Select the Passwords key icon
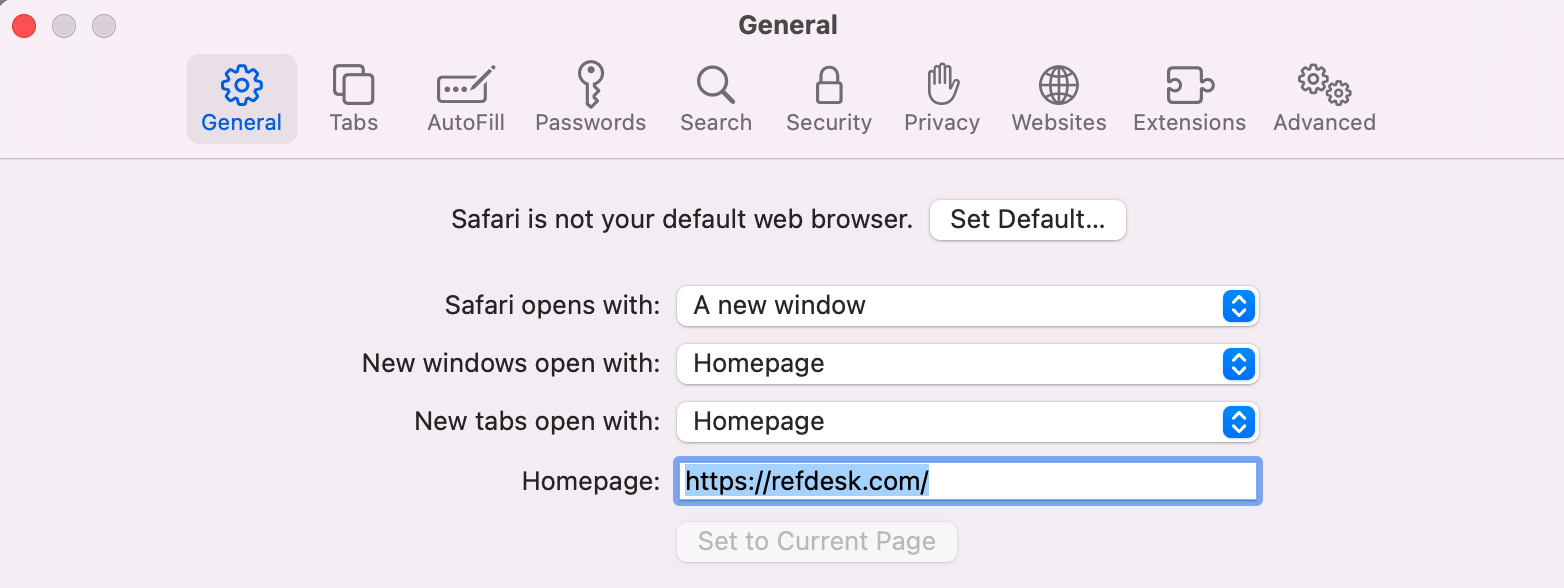The height and width of the screenshot is (588, 1564). click(591, 99)
